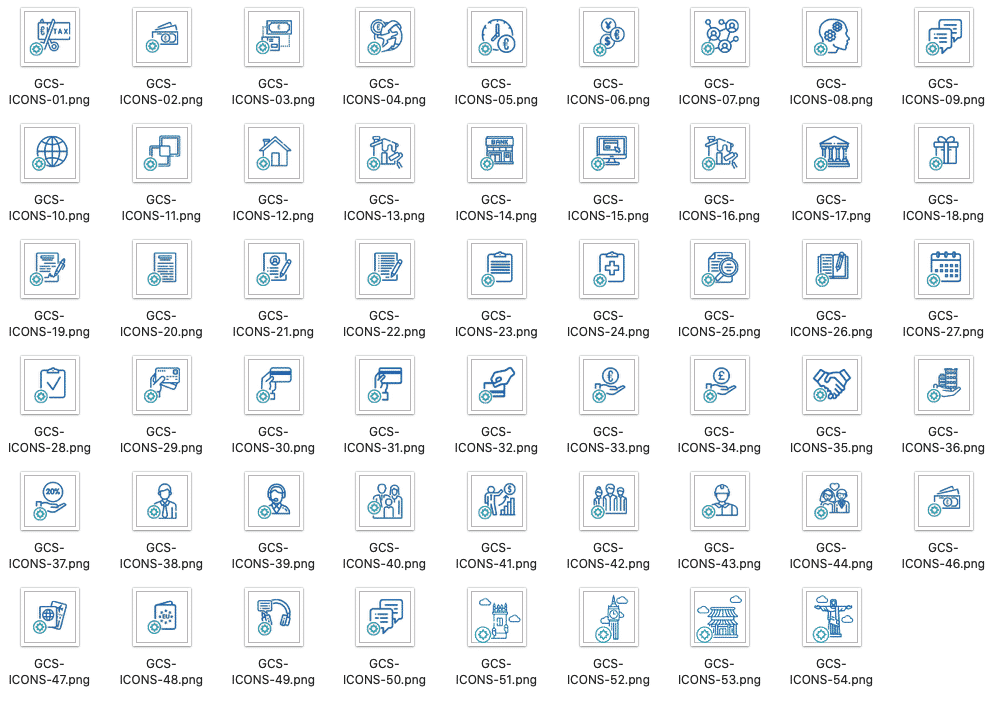
Task: Click the checkmark clipboard icon GCS-ICONS-28.png
Action: click(50, 385)
